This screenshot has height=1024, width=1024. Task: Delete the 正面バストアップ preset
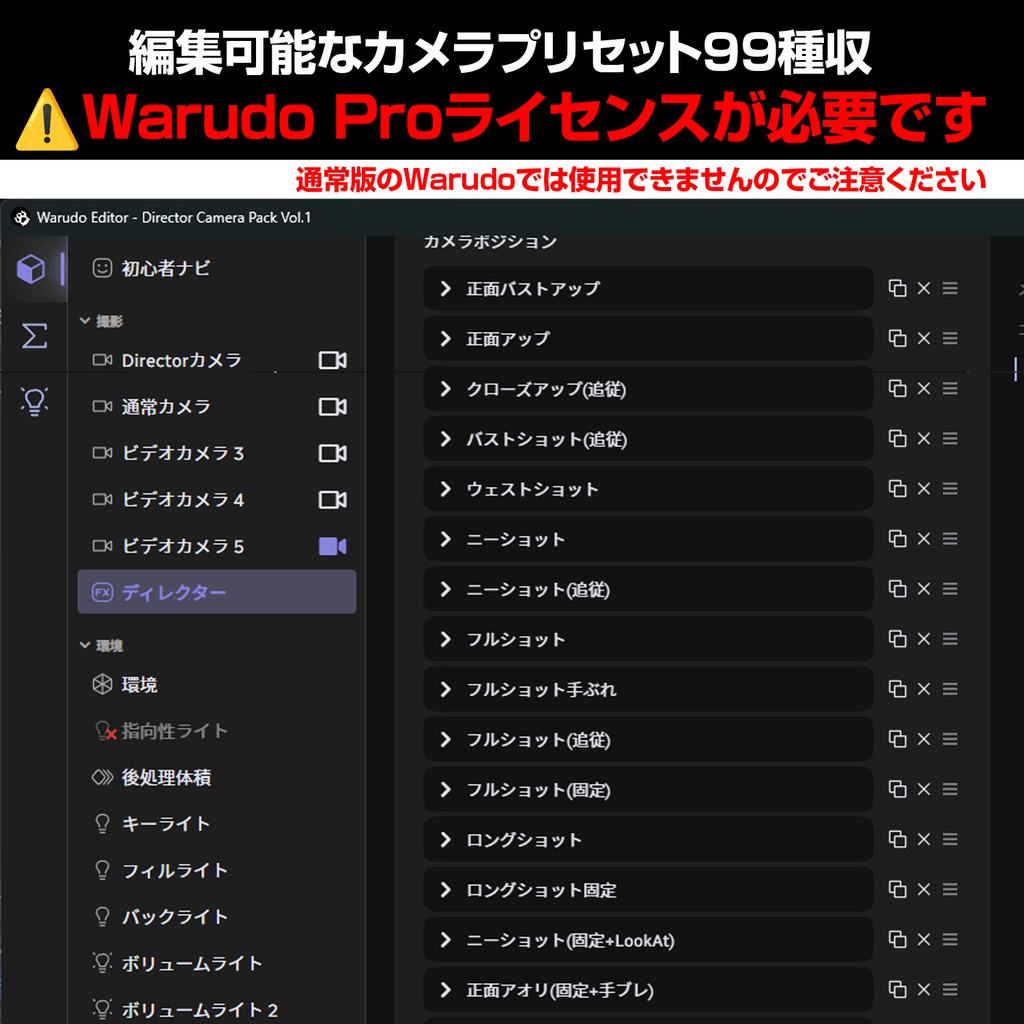tap(923, 288)
